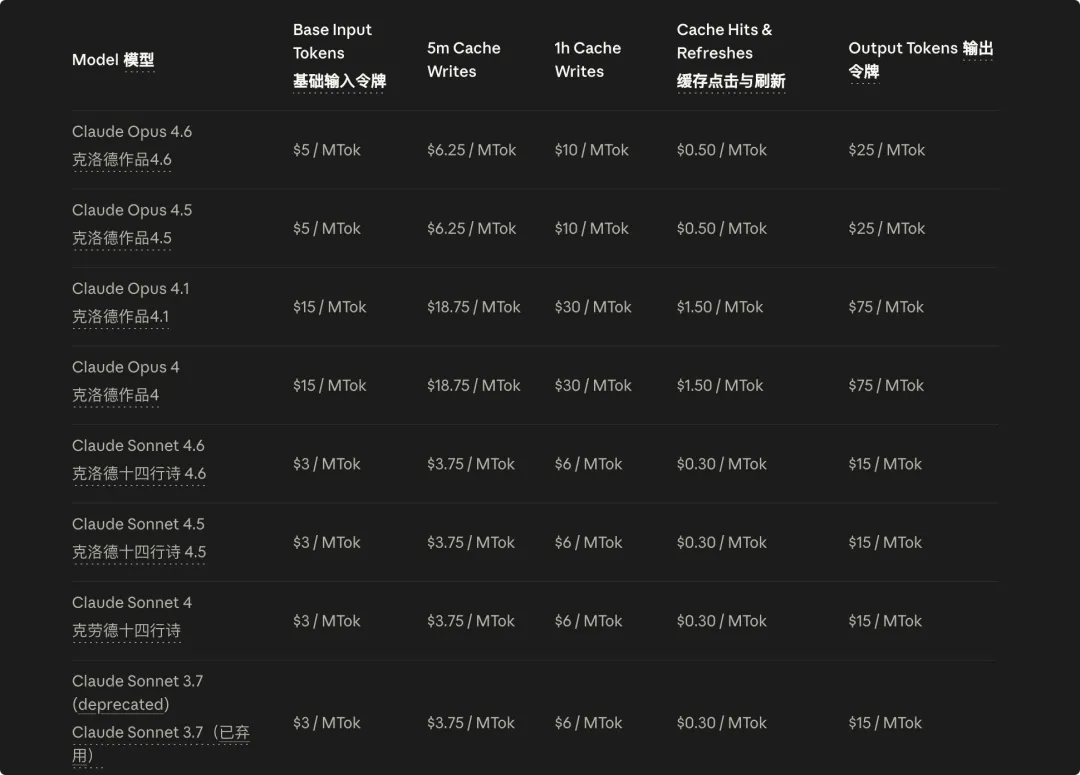Click the translated "克劳德十四行诗" label for Sonnet 4

point(126,631)
